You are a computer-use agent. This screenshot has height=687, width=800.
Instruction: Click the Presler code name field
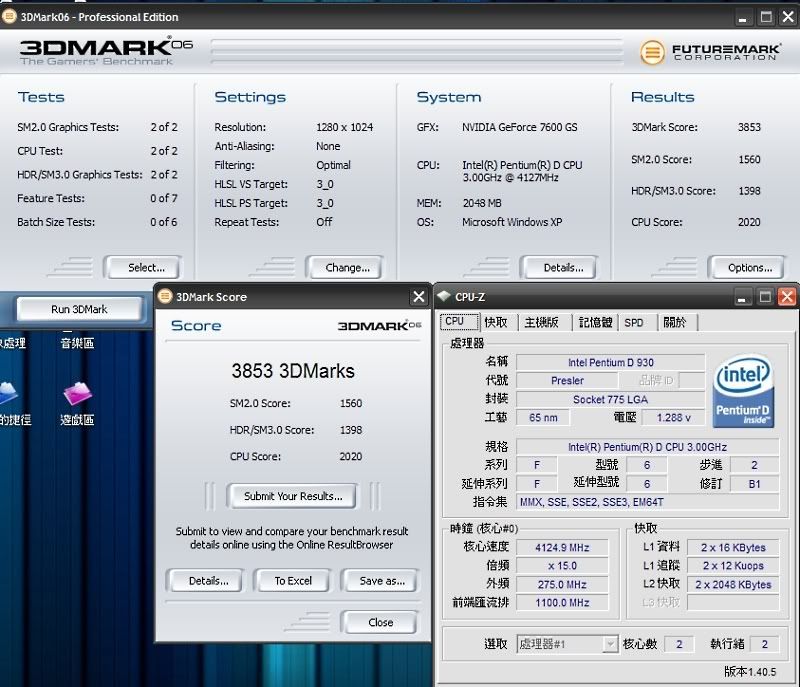click(567, 381)
